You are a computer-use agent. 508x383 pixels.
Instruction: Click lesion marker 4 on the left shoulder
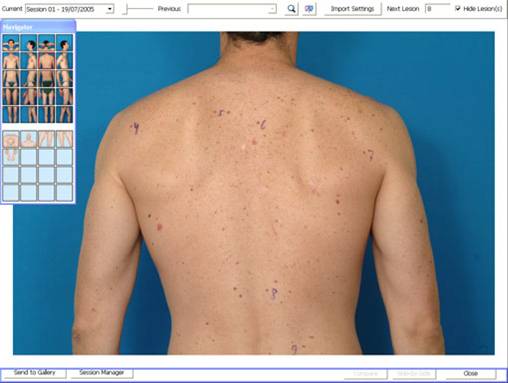click(135, 128)
